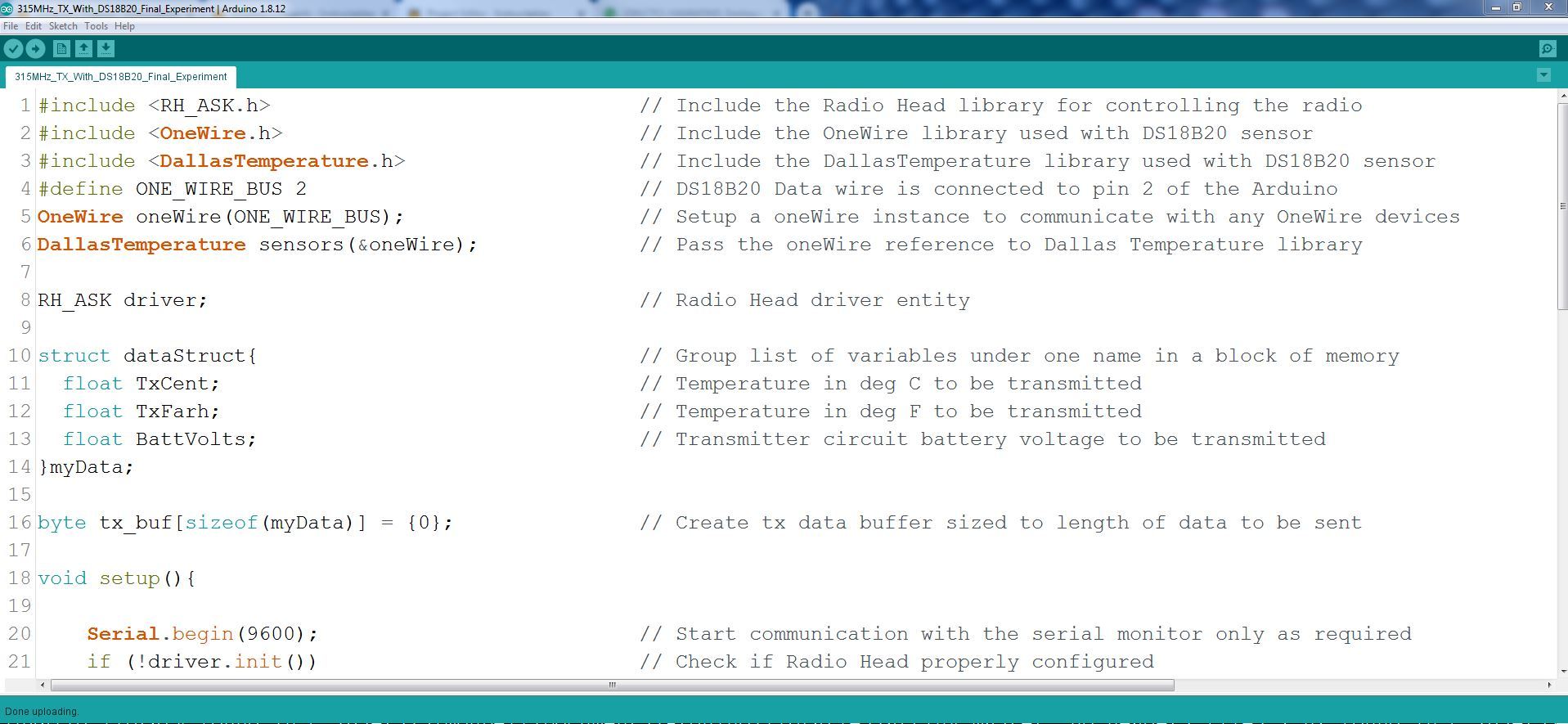Click the window title bar text
This screenshot has width=1568, height=724.
[x=151, y=8]
